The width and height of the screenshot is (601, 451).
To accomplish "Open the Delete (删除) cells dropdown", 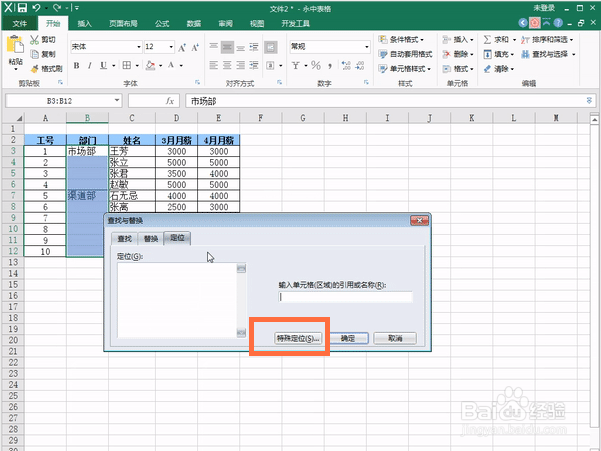I will [458, 54].
